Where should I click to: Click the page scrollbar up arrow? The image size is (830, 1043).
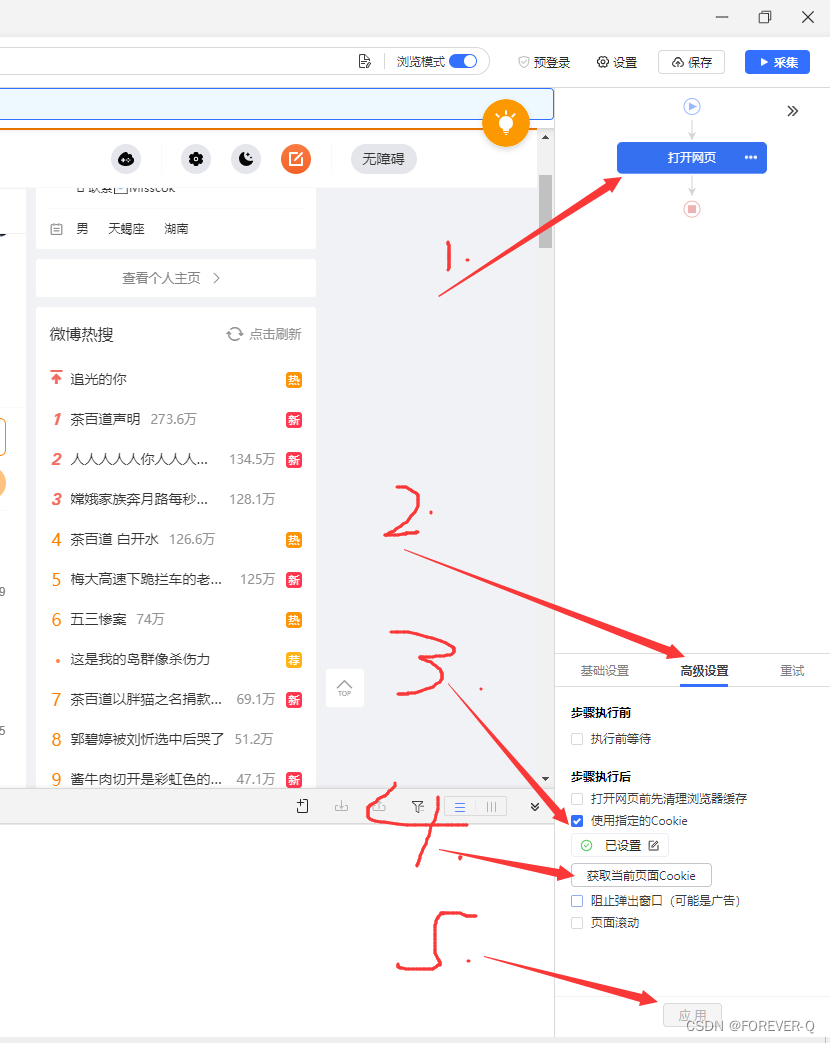545,137
